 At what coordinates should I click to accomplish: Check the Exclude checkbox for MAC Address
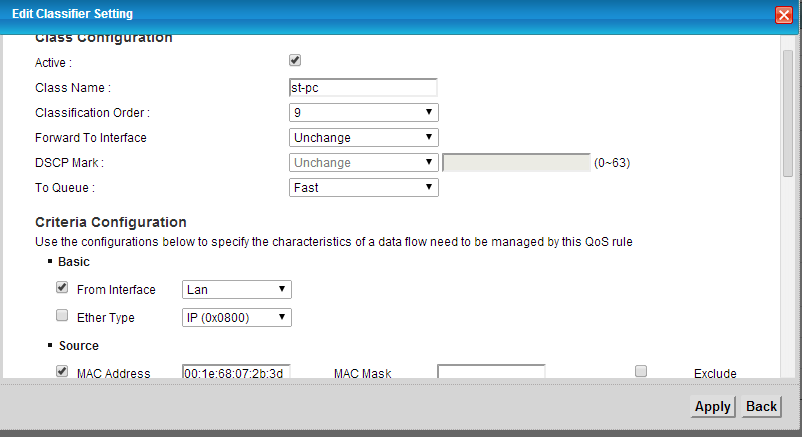tap(641, 371)
